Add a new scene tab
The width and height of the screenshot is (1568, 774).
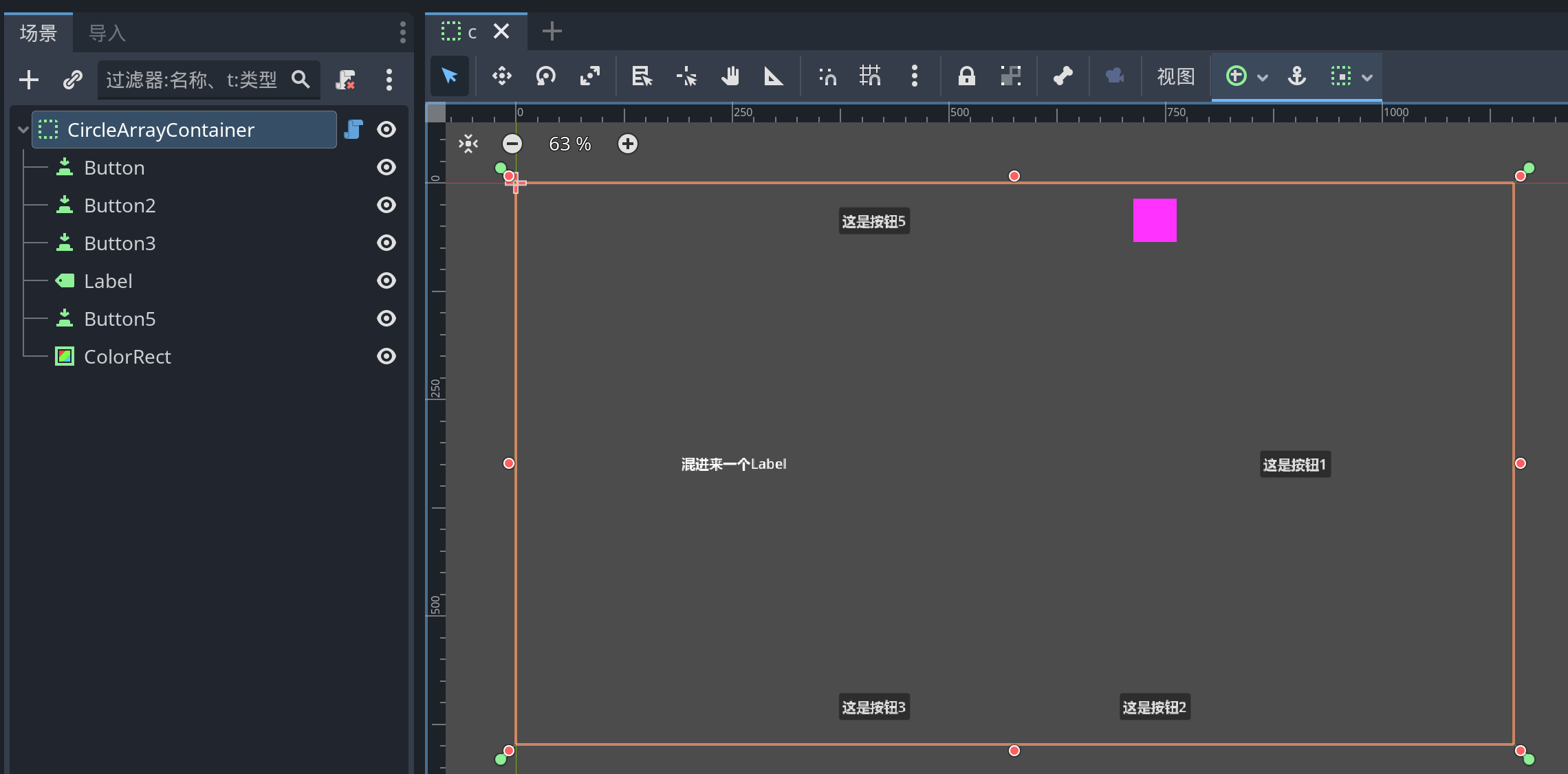pos(552,32)
